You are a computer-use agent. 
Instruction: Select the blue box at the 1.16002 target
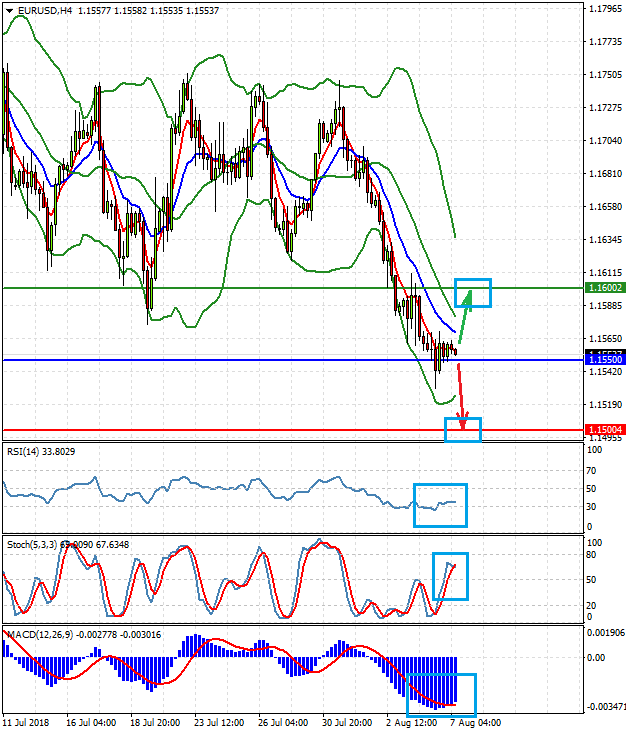(x=473, y=292)
